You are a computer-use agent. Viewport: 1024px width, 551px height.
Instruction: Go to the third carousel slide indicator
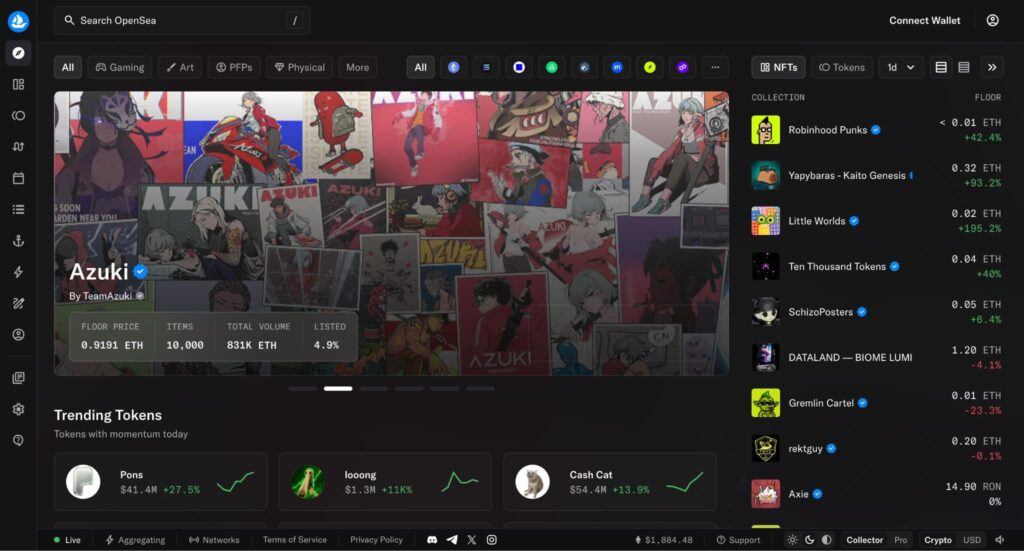tap(374, 388)
